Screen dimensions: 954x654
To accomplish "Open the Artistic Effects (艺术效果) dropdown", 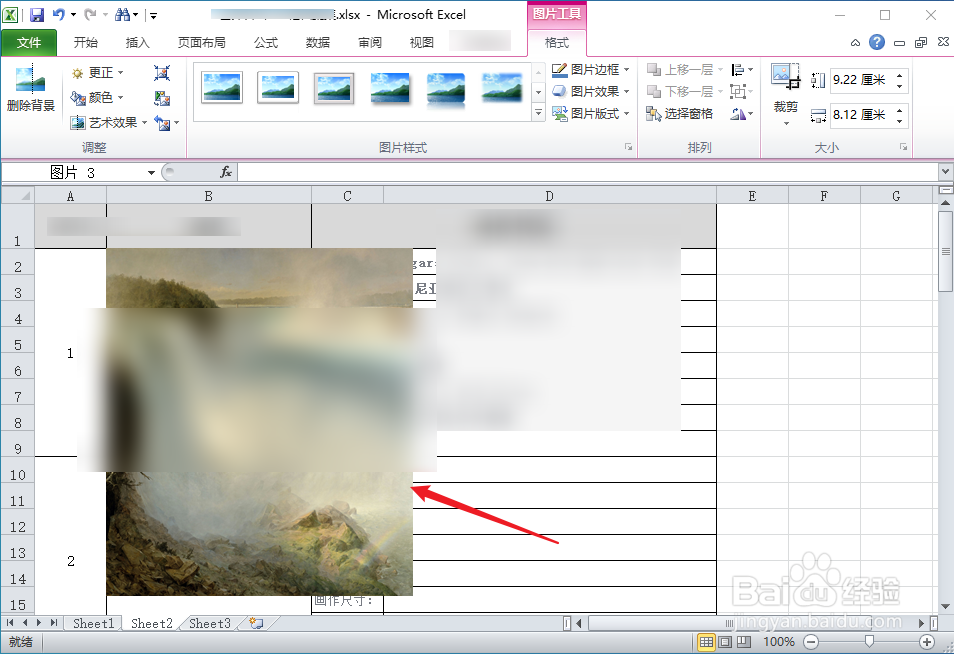I will (x=110, y=122).
